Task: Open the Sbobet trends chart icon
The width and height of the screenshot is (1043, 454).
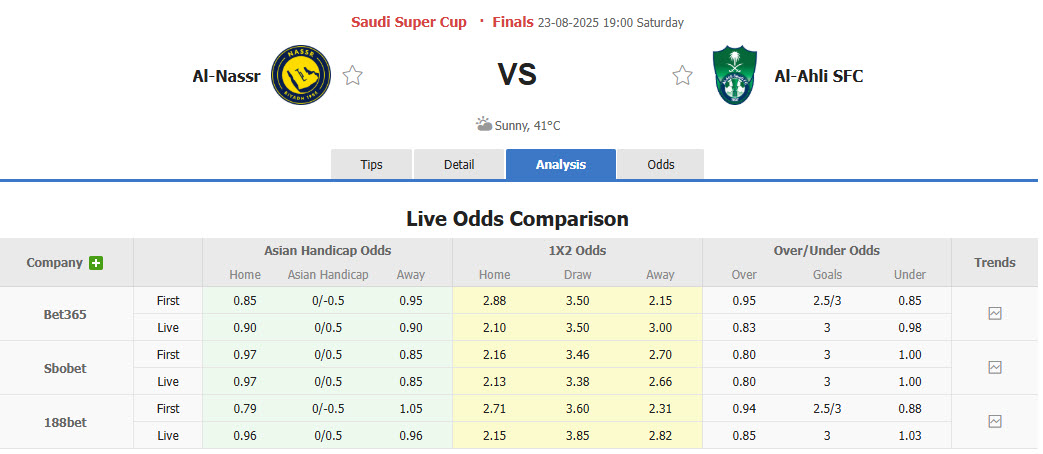Action: click(994, 367)
